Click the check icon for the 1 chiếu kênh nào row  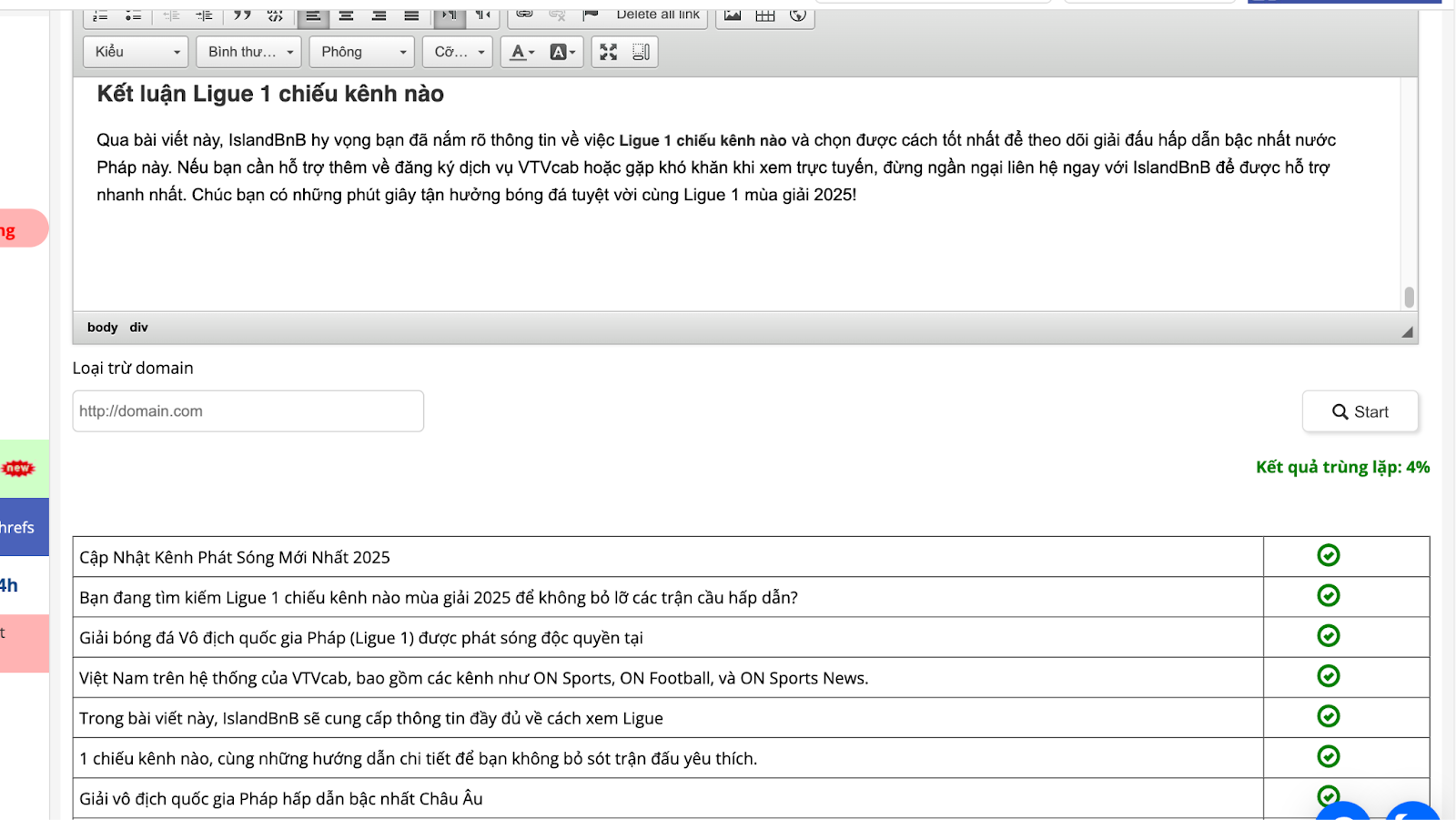click(x=1329, y=756)
